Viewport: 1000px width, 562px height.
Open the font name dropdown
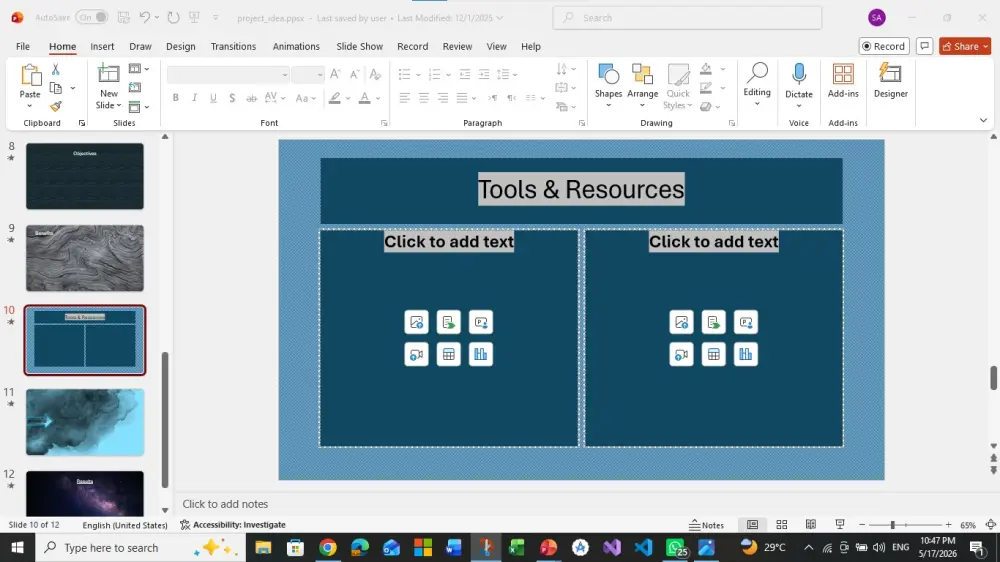[x=284, y=75]
